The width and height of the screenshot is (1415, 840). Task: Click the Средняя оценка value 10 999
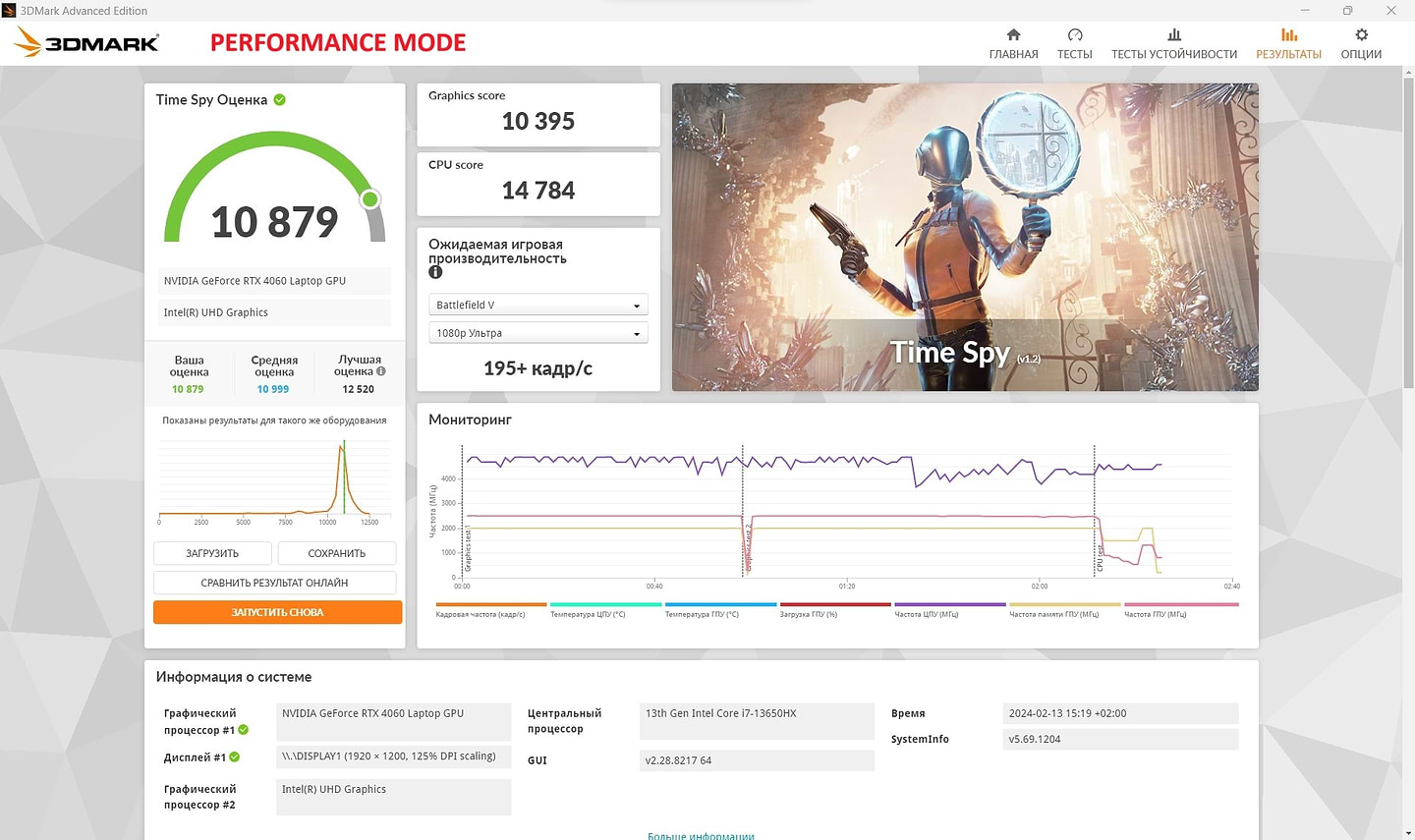(273, 389)
